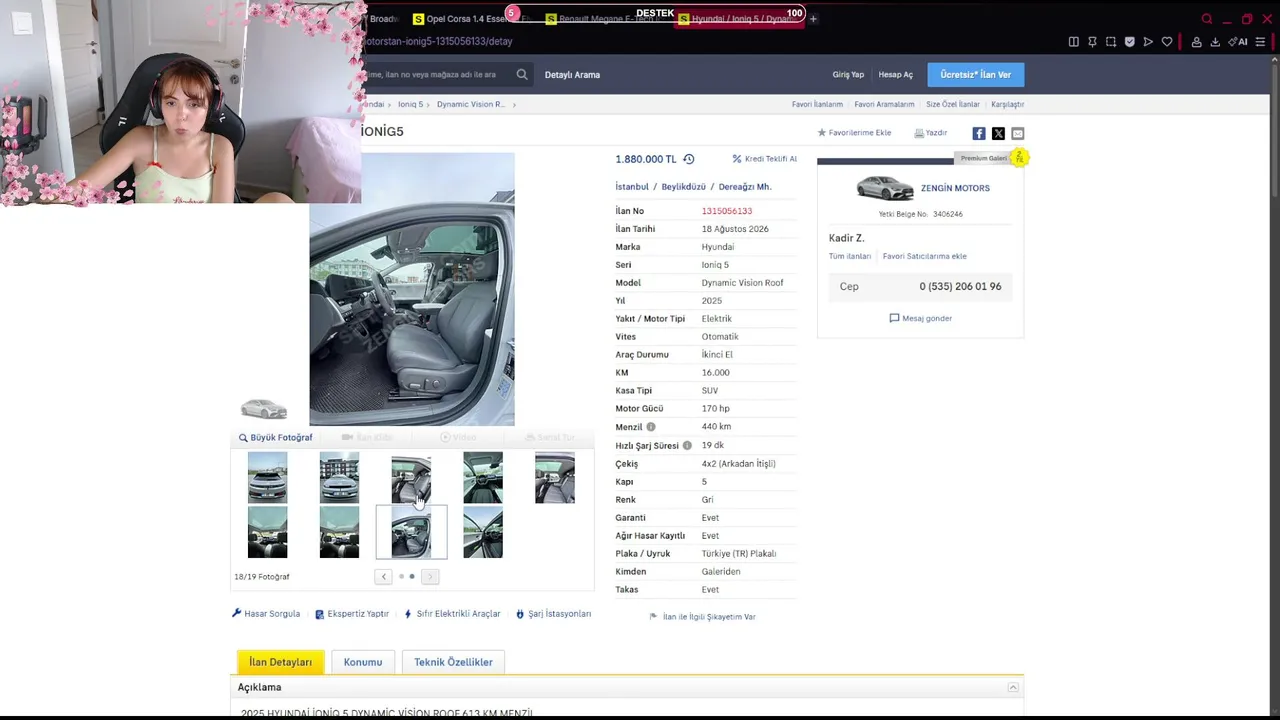The width and height of the screenshot is (1280, 720).
Task: Open the browser easy setup menu icon
Action: (x=1260, y=42)
